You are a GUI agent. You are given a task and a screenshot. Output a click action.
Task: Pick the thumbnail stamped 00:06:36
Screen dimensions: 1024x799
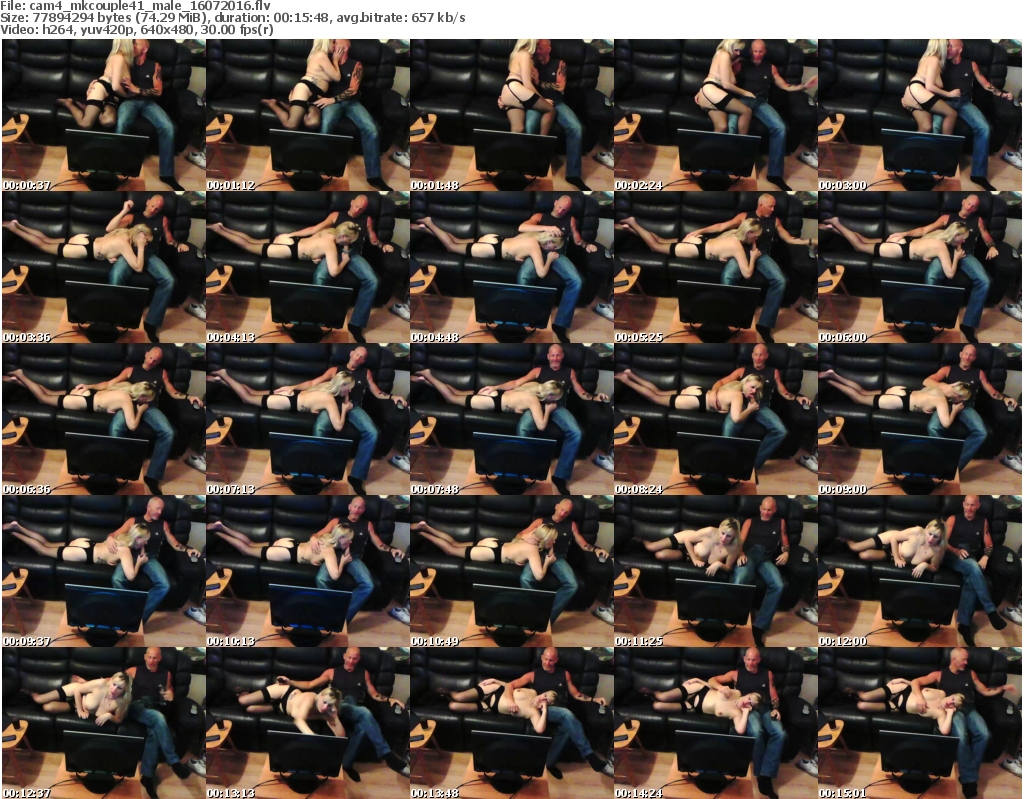point(104,419)
